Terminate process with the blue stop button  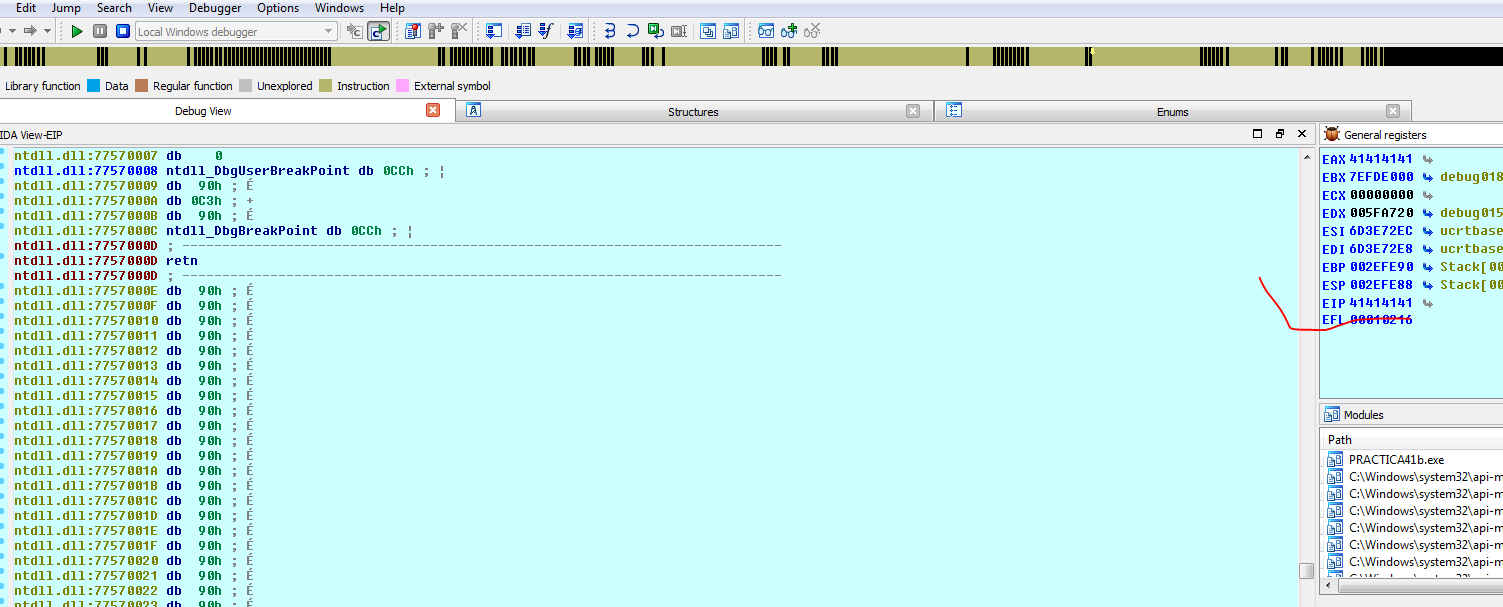(122, 31)
